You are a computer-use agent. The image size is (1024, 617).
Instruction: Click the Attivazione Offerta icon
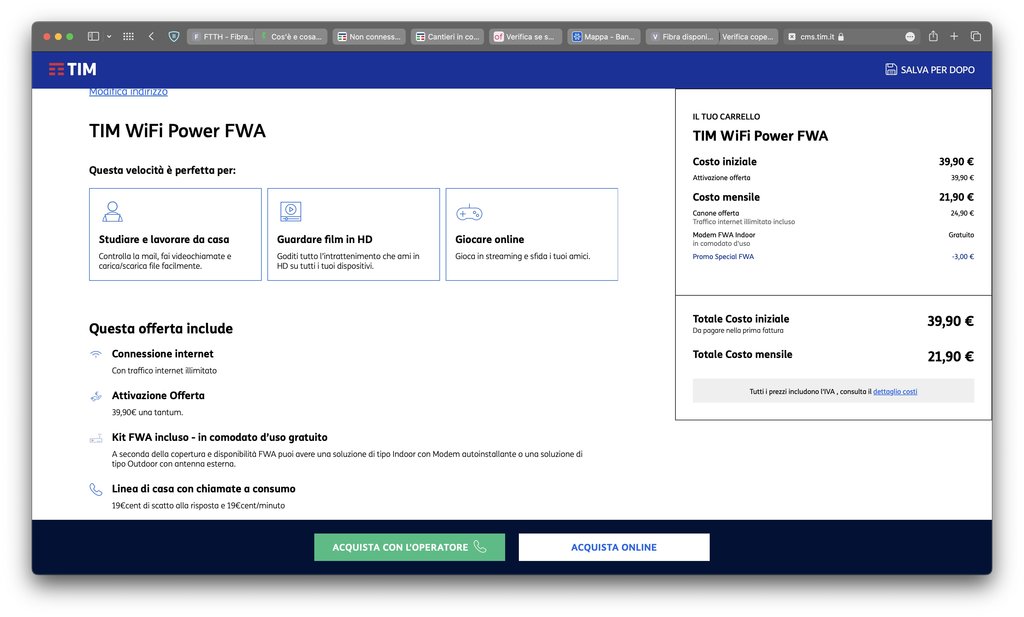coord(96,396)
